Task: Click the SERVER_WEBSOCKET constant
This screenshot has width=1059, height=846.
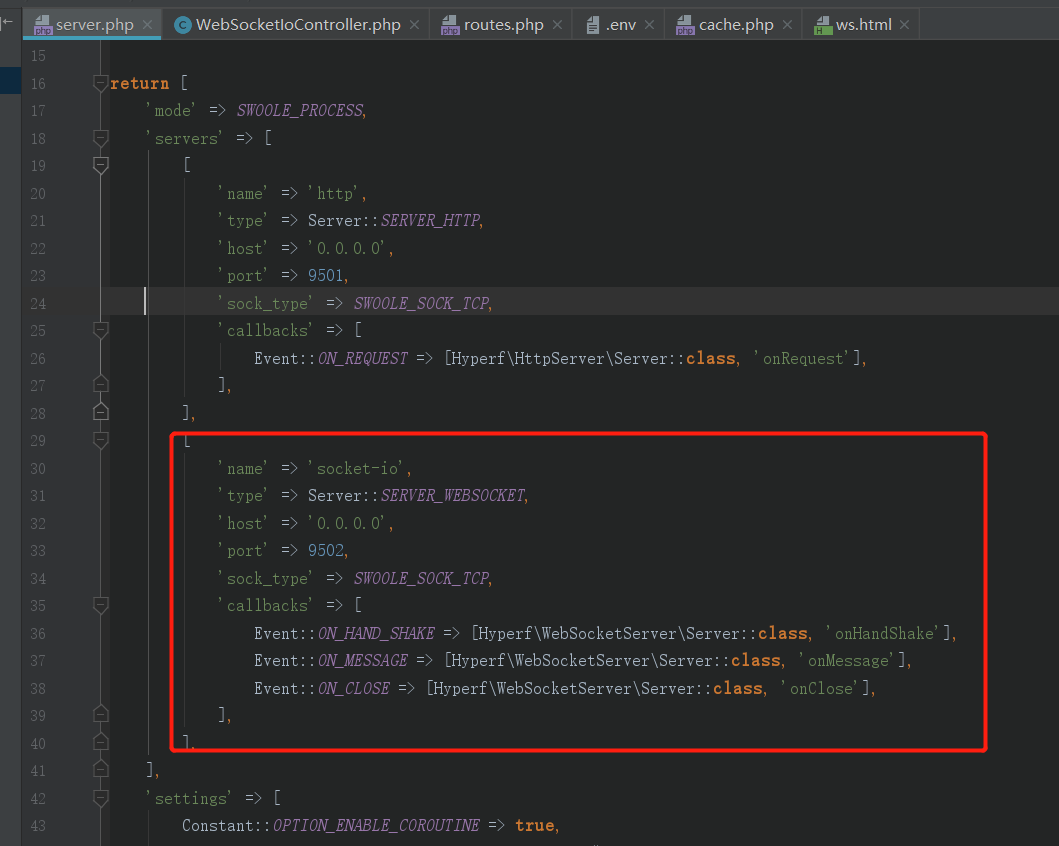Action: 453,496
